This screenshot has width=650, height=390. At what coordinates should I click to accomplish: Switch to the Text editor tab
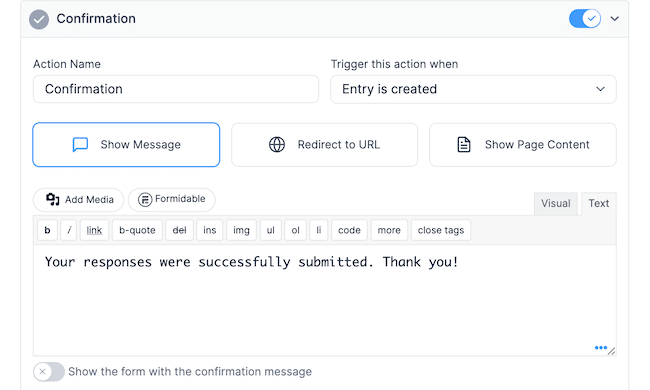click(x=599, y=203)
